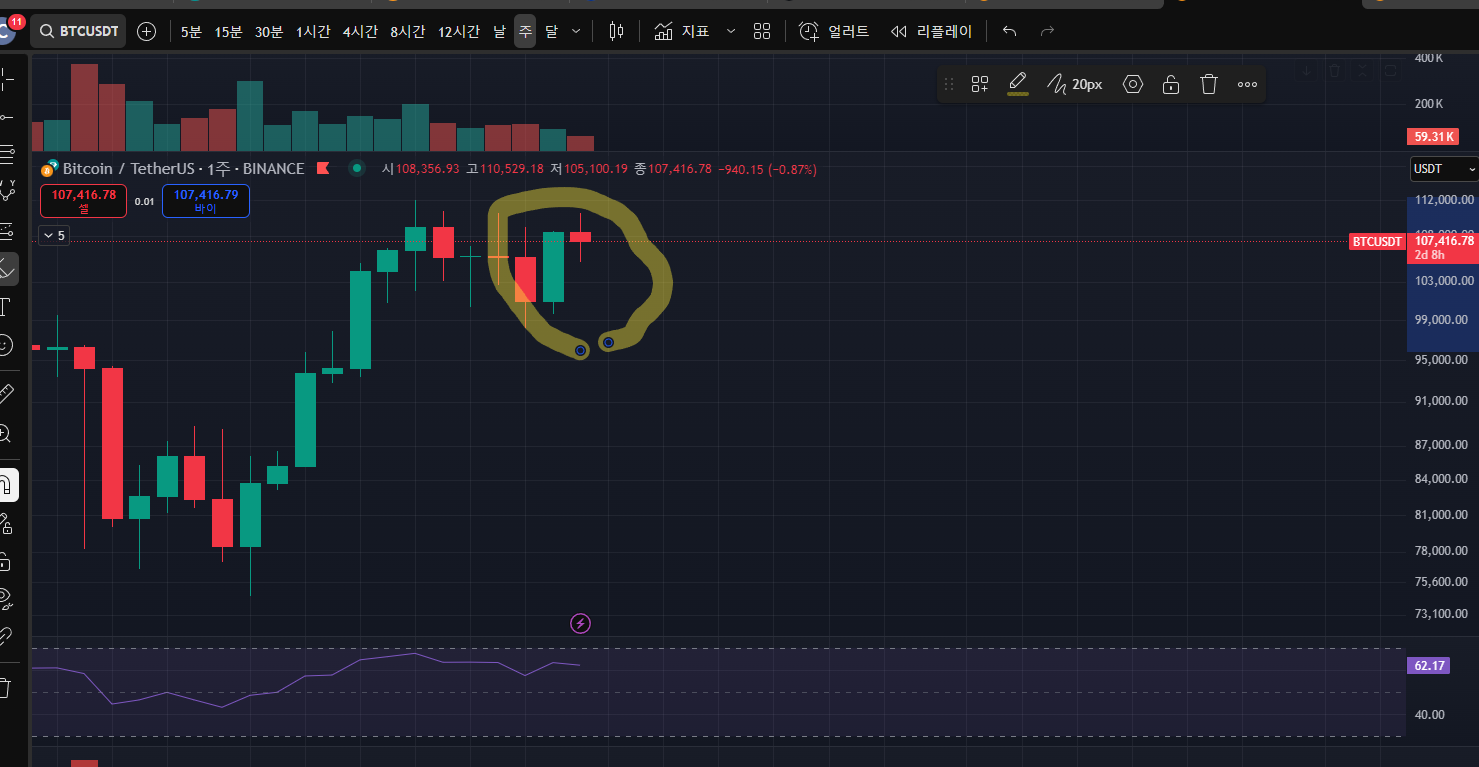The image size is (1479, 767).
Task: Toggle the lock on the selected drawing
Action: [x=1171, y=84]
